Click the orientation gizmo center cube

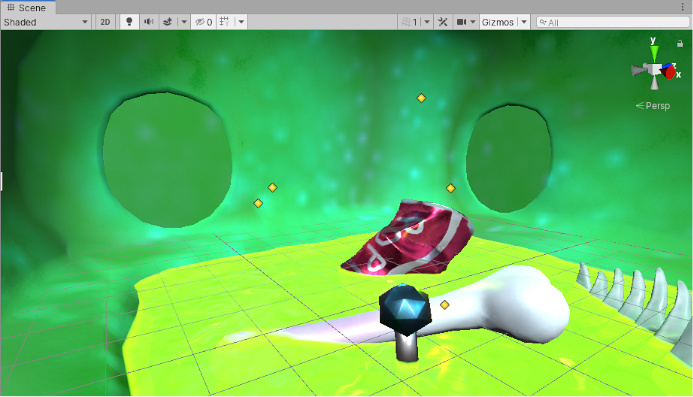click(x=654, y=69)
